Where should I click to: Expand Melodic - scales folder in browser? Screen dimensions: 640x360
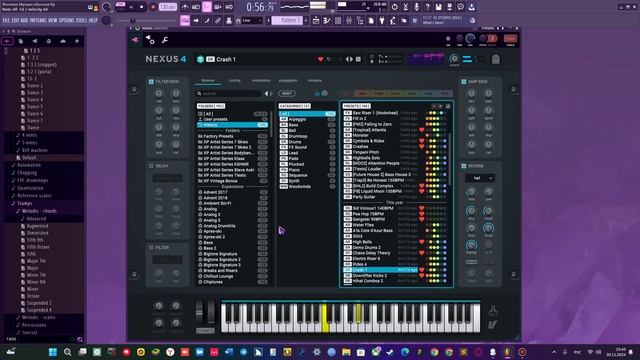pos(38,318)
